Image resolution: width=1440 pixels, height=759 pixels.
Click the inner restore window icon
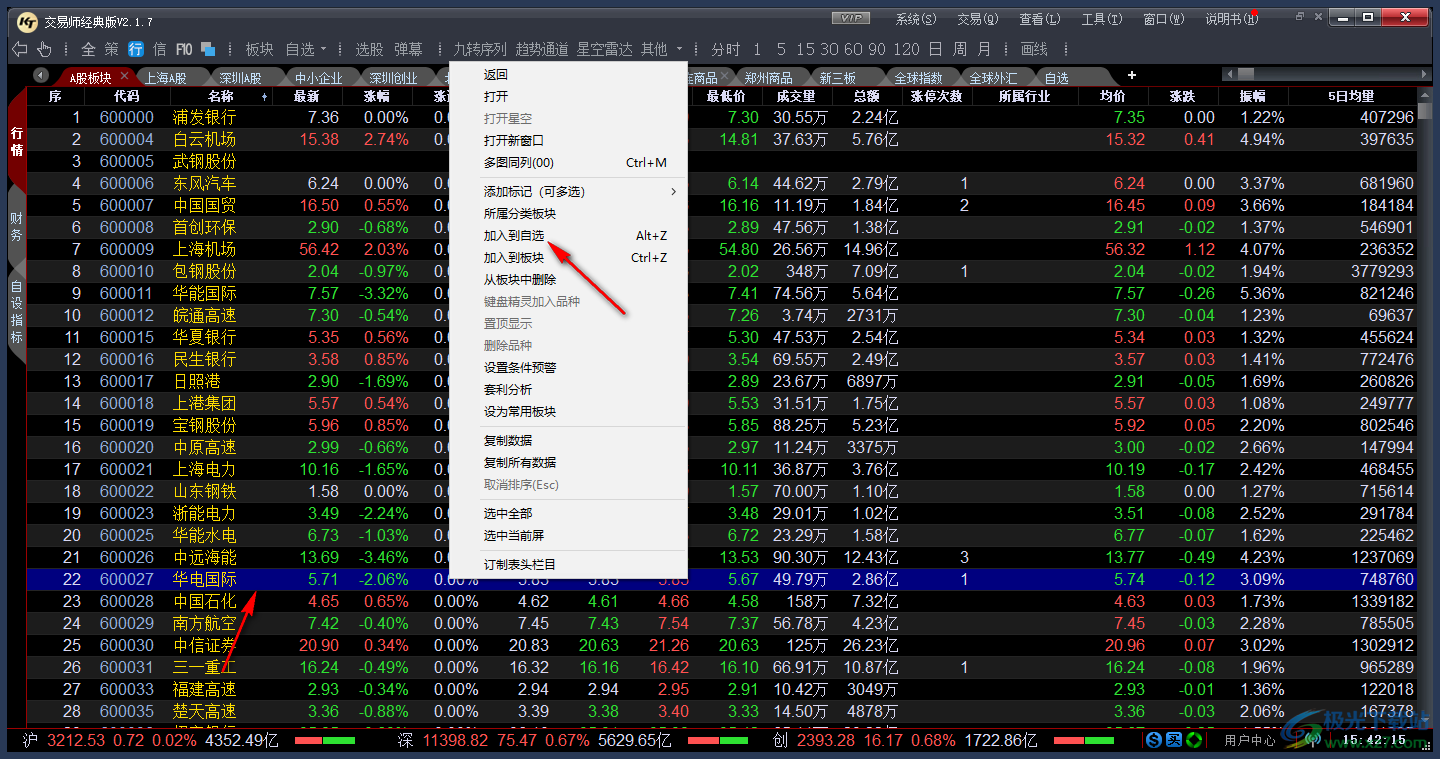(1300, 17)
